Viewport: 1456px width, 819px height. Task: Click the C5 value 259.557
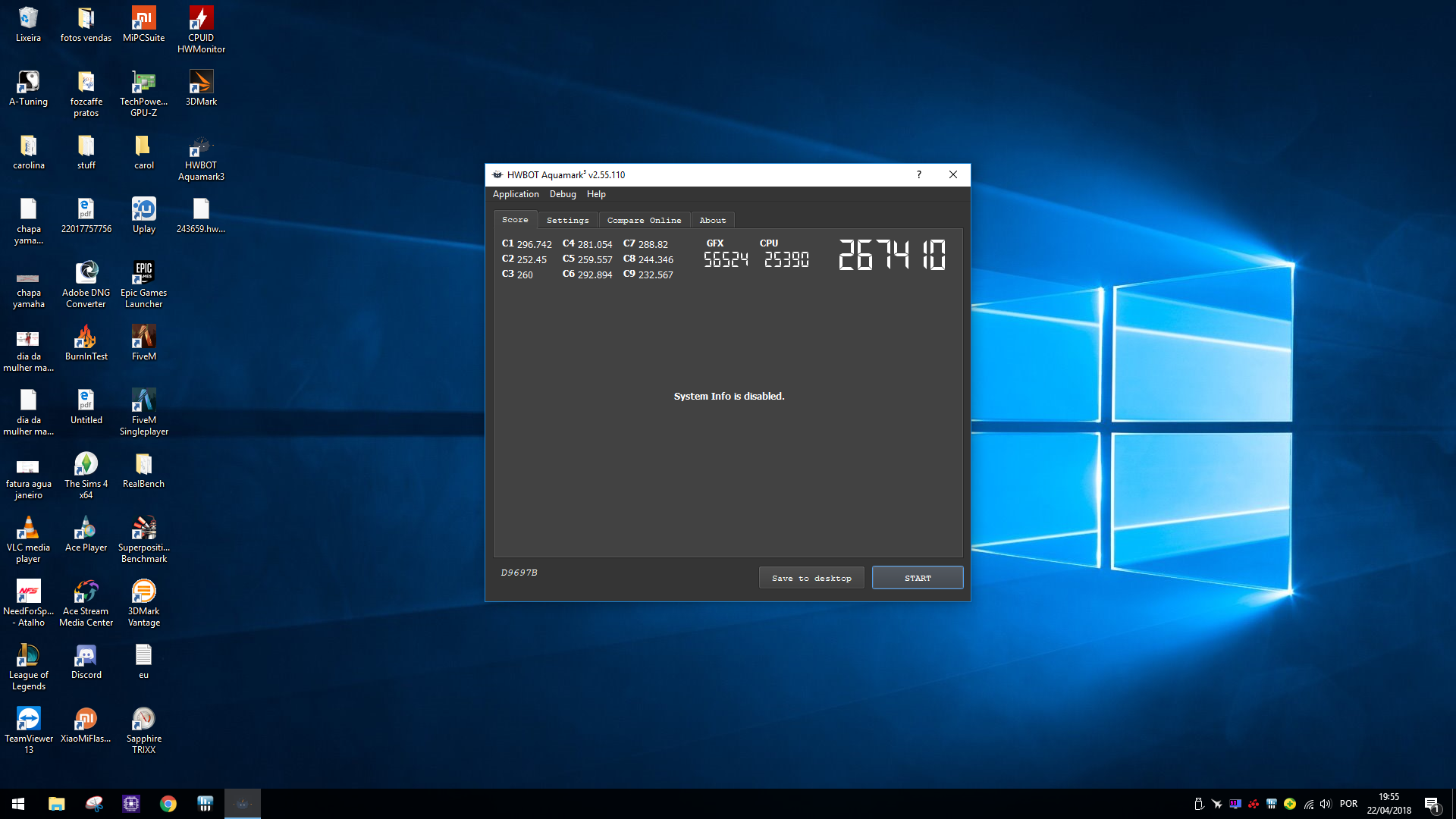tap(595, 259)
